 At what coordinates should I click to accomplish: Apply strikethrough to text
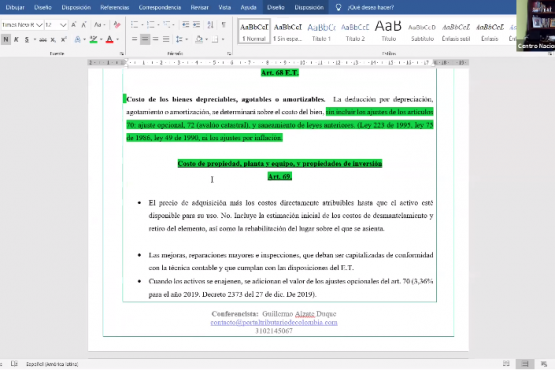coord(43,40)
